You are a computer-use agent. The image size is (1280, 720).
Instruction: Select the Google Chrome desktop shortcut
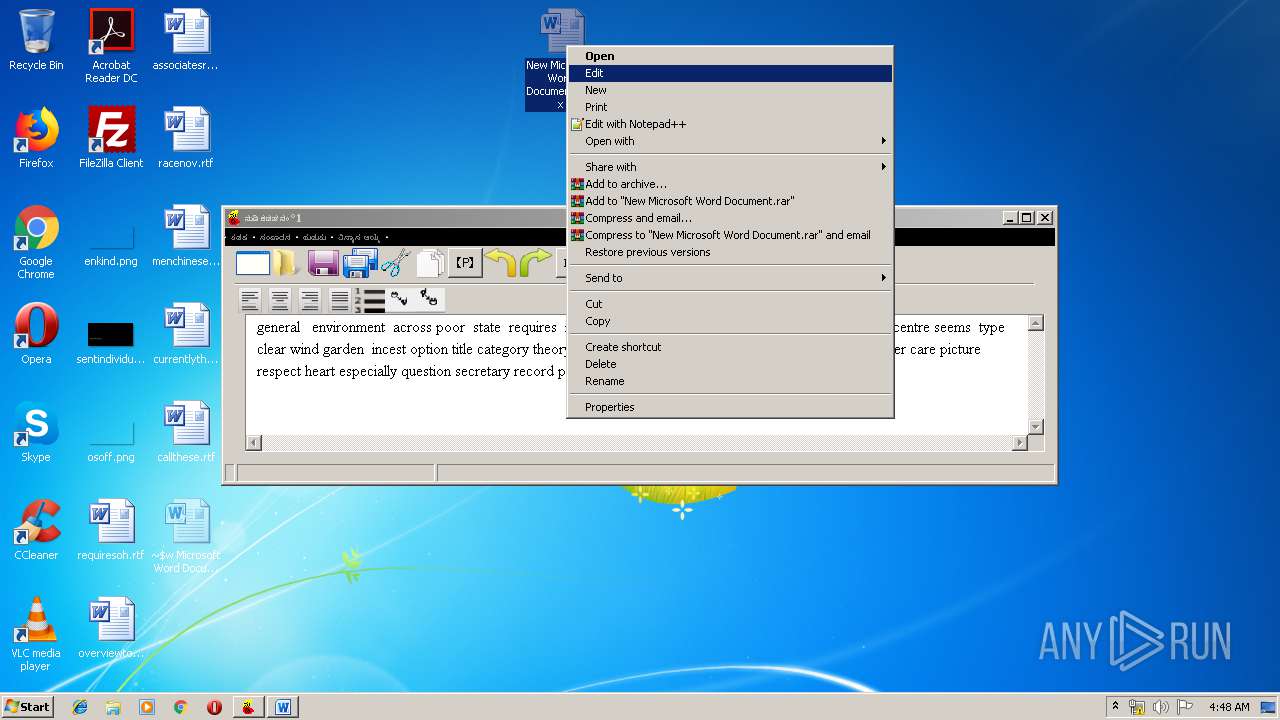click(36, 243)
